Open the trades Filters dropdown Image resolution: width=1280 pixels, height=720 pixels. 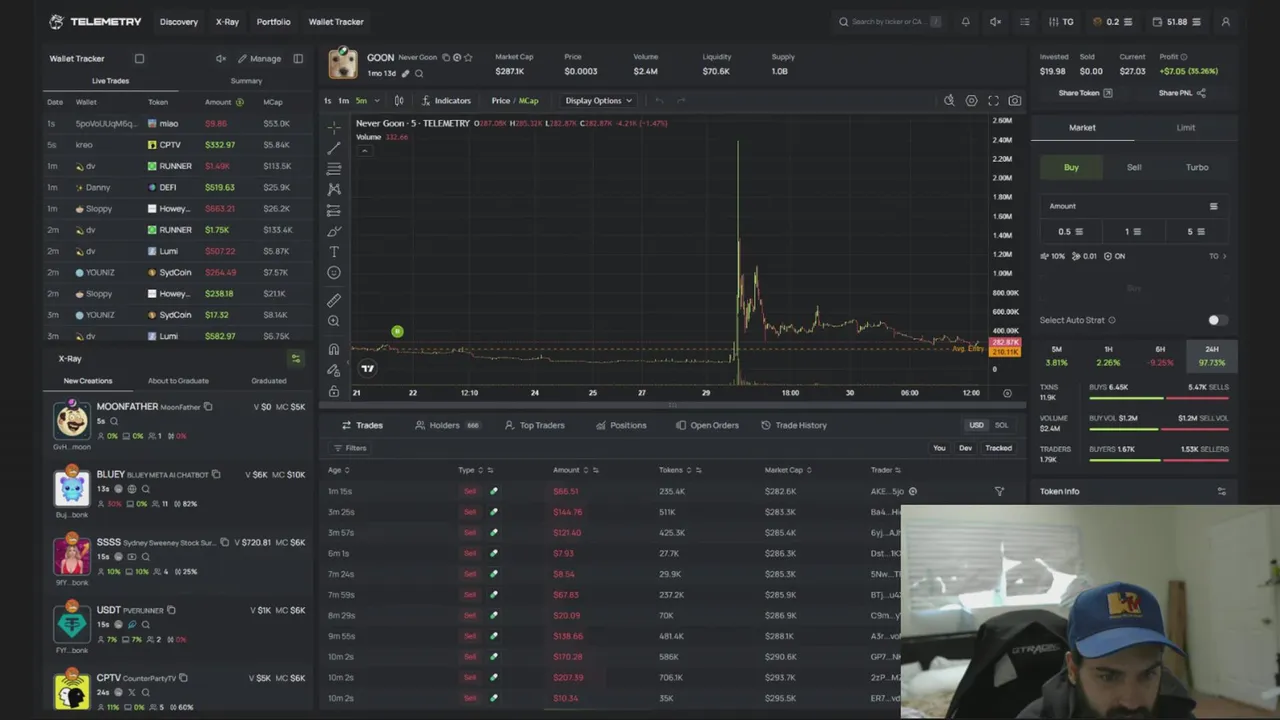(x=350, y=448)
